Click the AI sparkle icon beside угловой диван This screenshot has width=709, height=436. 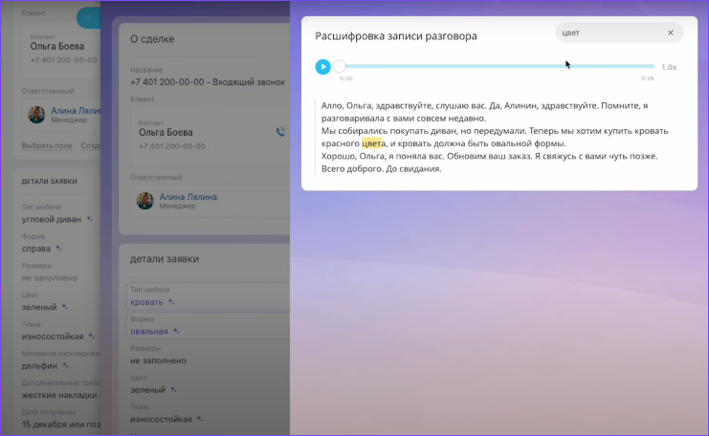coord(87,220)
